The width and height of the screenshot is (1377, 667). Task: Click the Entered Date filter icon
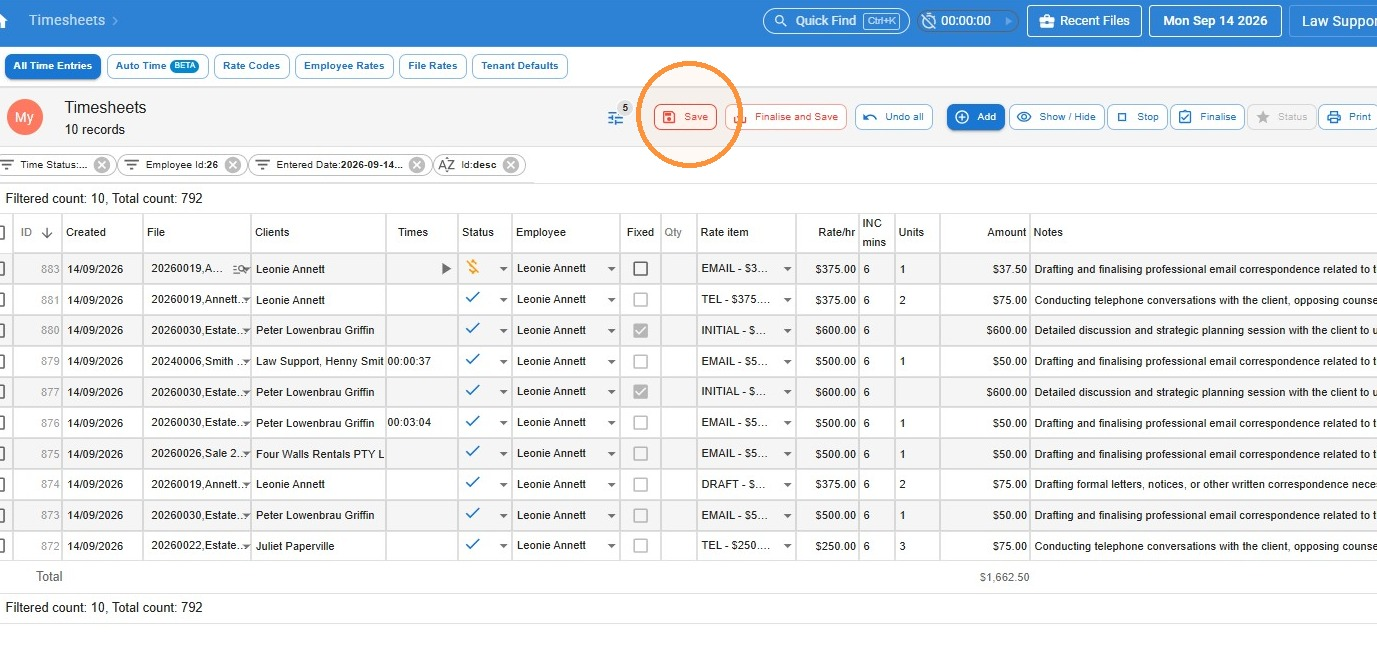(x=262, y=165)
